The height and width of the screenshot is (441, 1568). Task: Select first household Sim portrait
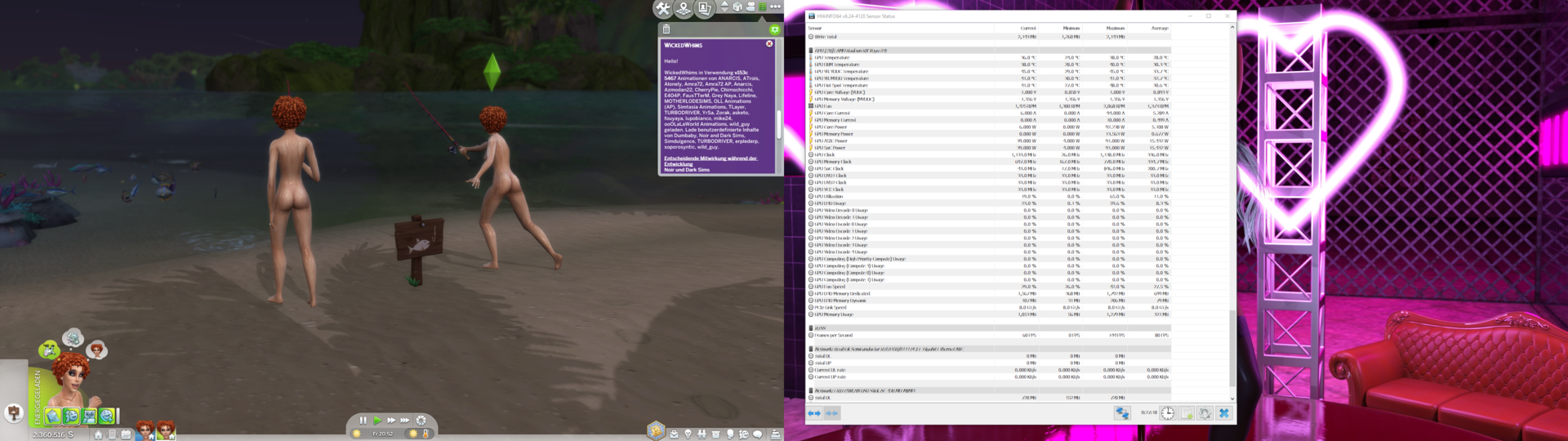point(145,430)
